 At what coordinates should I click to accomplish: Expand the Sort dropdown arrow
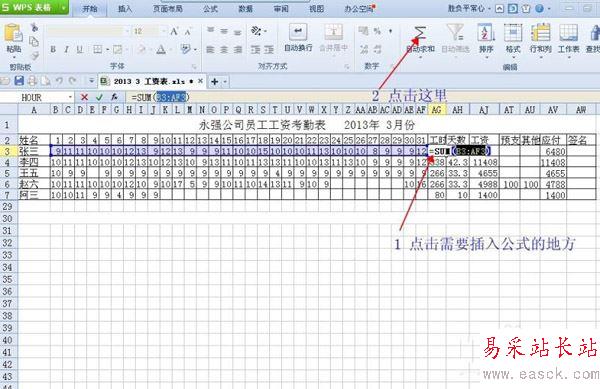487,57
